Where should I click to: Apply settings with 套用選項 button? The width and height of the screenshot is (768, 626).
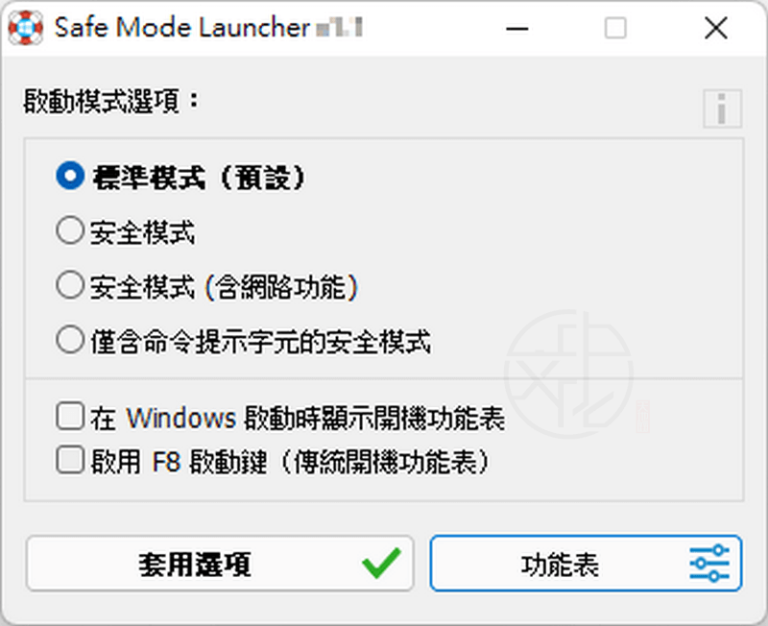[220, 563]
